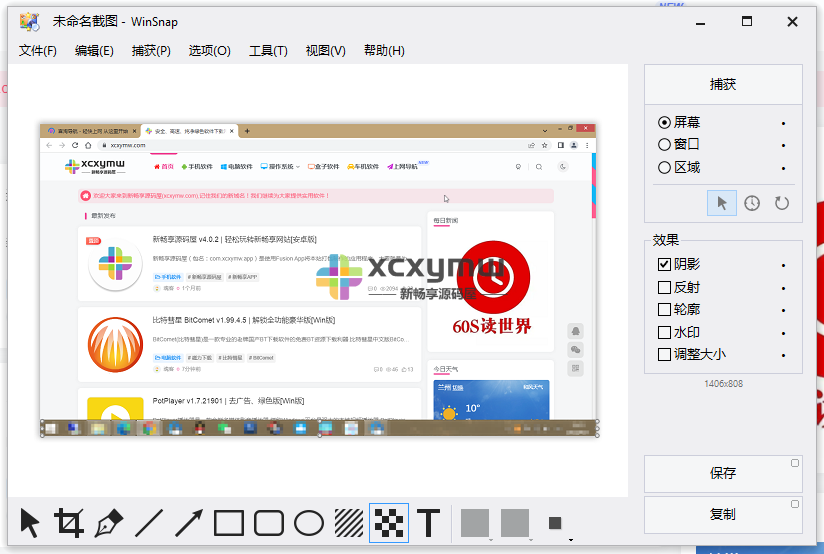Open settings dot beside 阴影
Viewport: 824px width, 554px height.
pos(783,265)
